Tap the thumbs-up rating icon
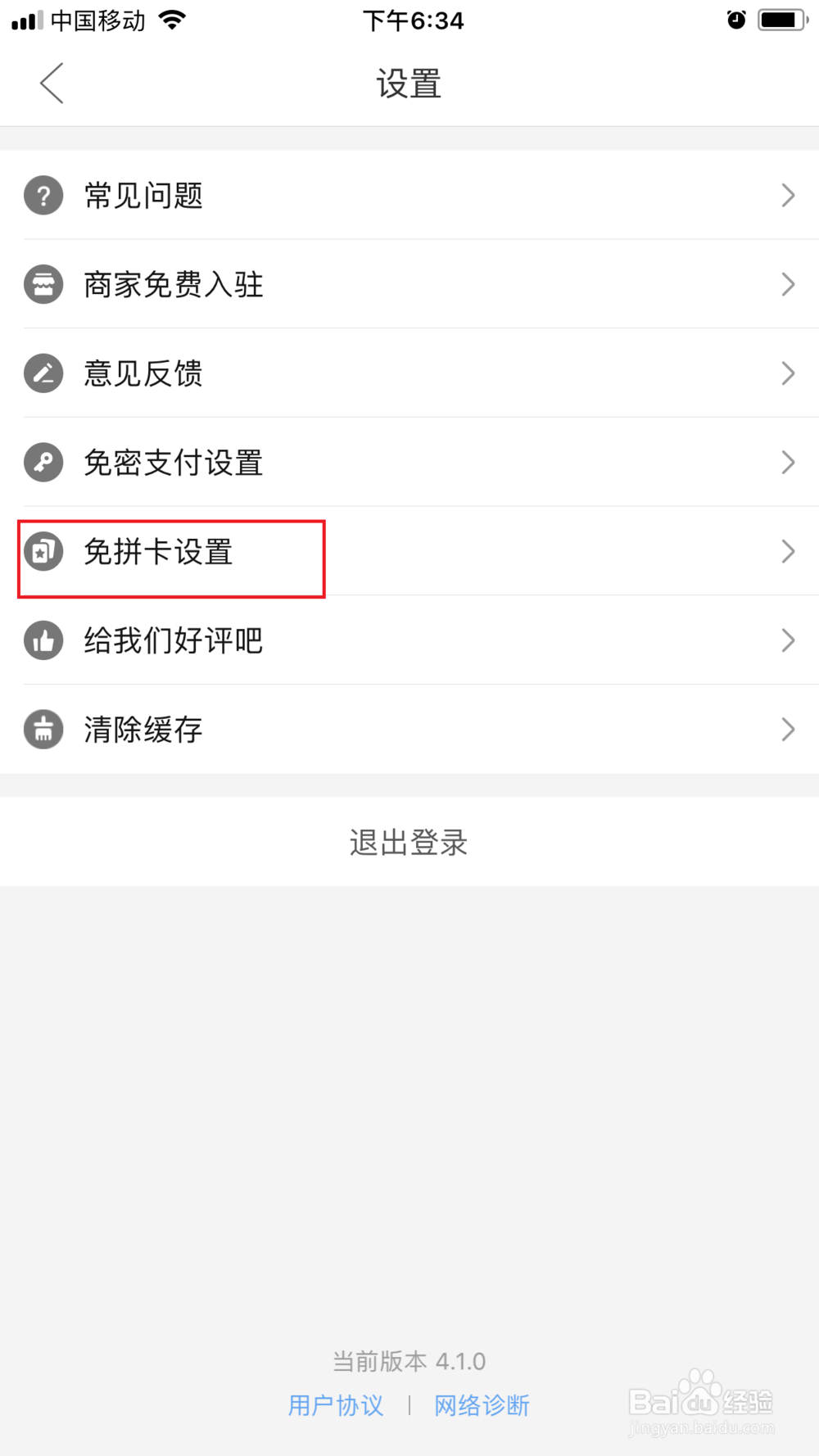 pos(43,640)
